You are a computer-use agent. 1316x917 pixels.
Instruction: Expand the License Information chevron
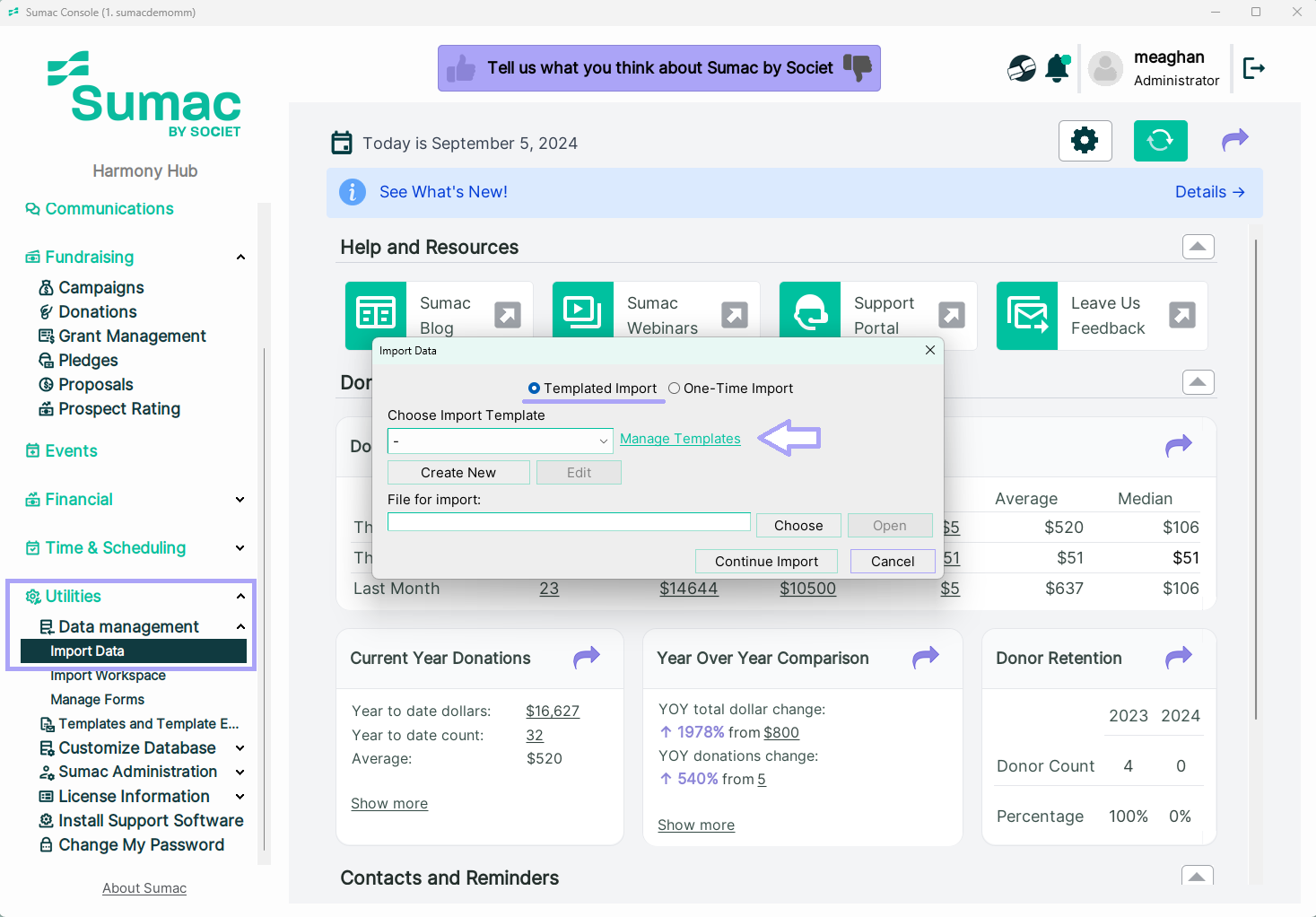[x=240, y=797]
